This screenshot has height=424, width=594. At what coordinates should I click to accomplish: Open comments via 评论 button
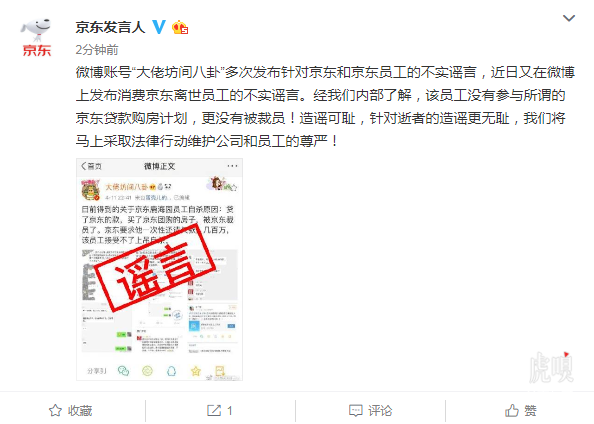pos(370,410)
